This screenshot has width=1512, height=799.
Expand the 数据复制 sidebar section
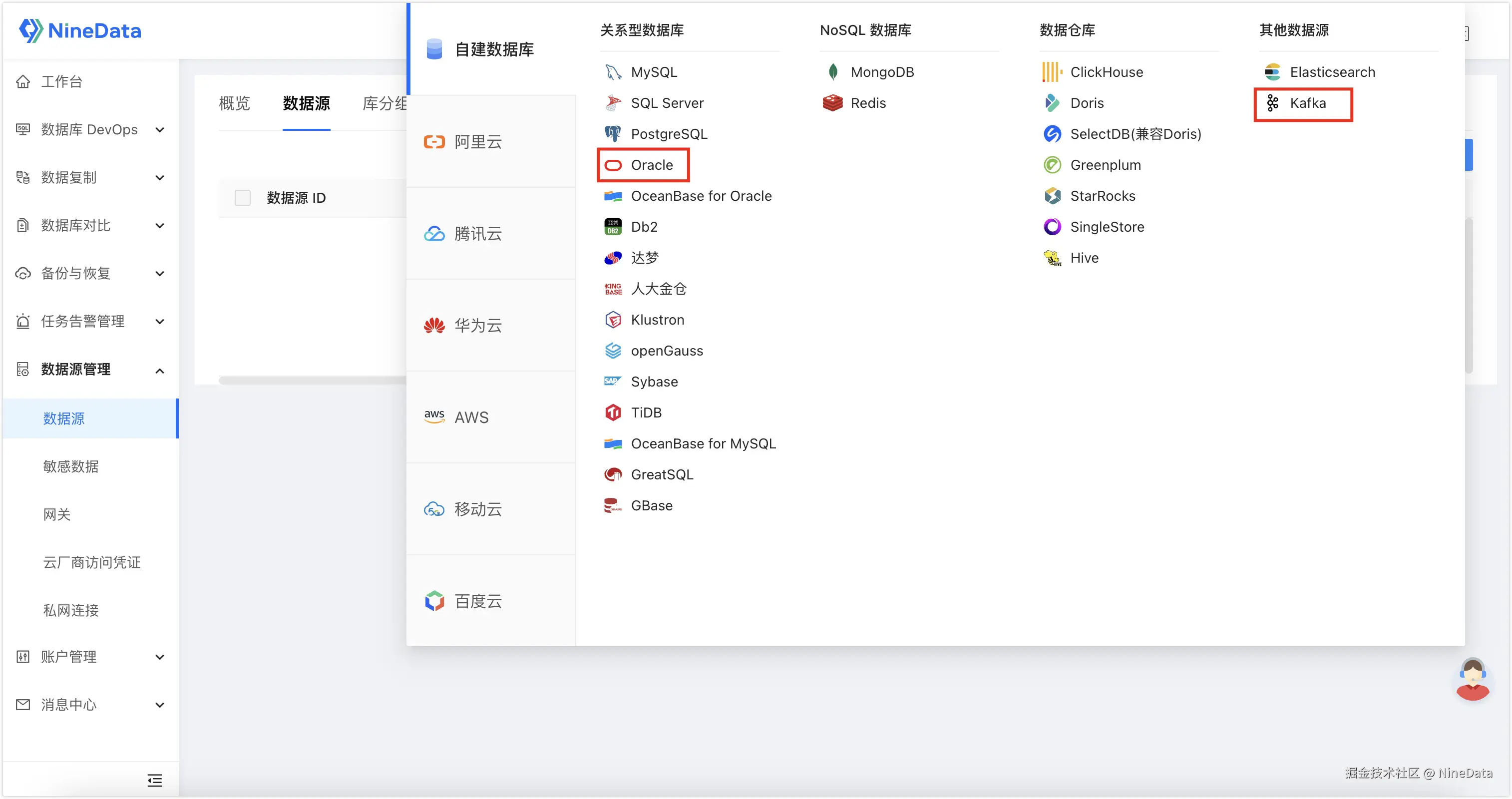89,177
